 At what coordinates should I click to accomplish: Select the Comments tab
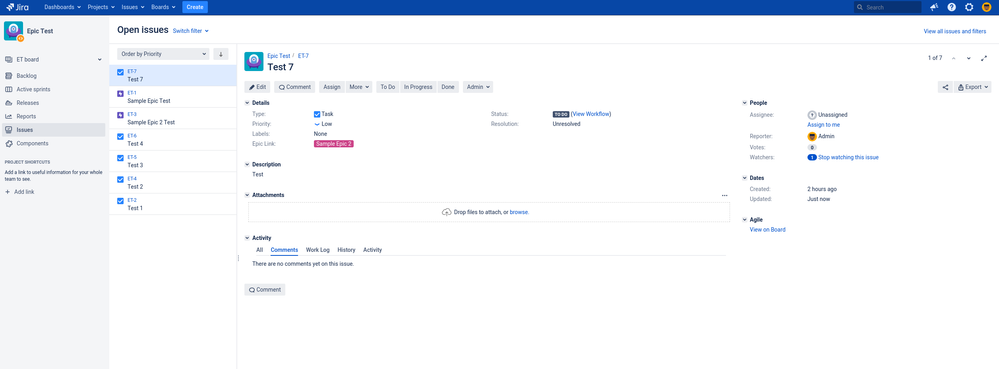(x=284, y=250)
